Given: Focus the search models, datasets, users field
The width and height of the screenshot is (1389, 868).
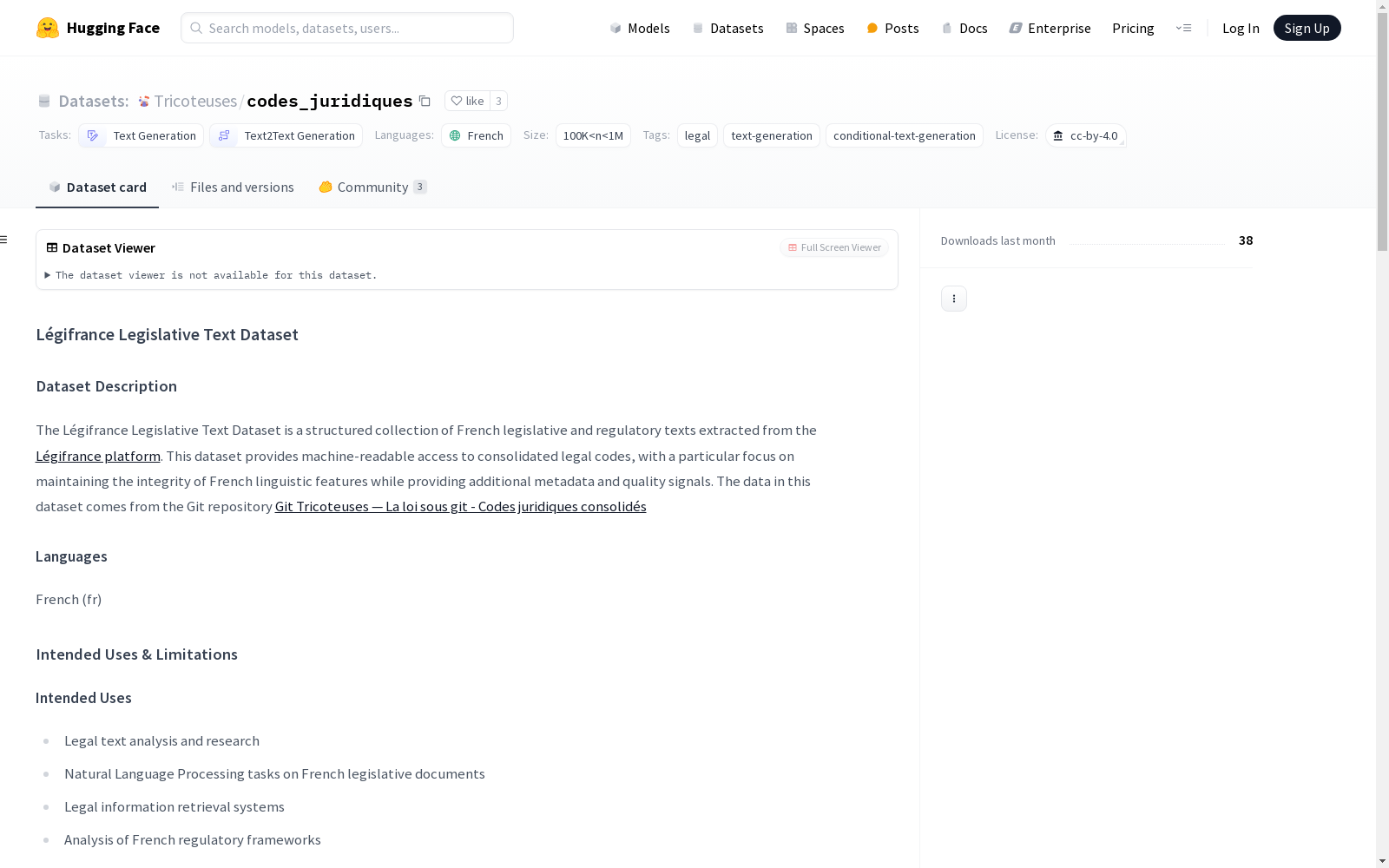Looking at the screenshot, I should point(347,28).
